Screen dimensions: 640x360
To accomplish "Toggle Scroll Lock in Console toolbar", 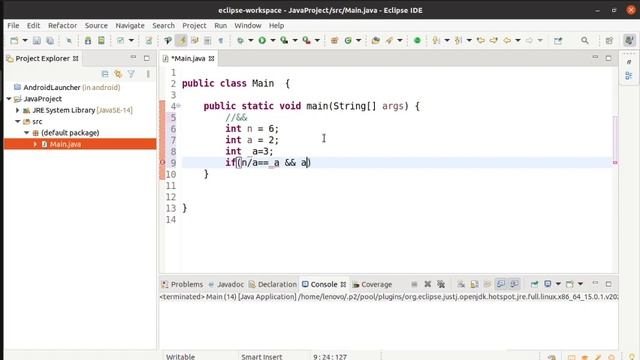I will pos(474,284).
